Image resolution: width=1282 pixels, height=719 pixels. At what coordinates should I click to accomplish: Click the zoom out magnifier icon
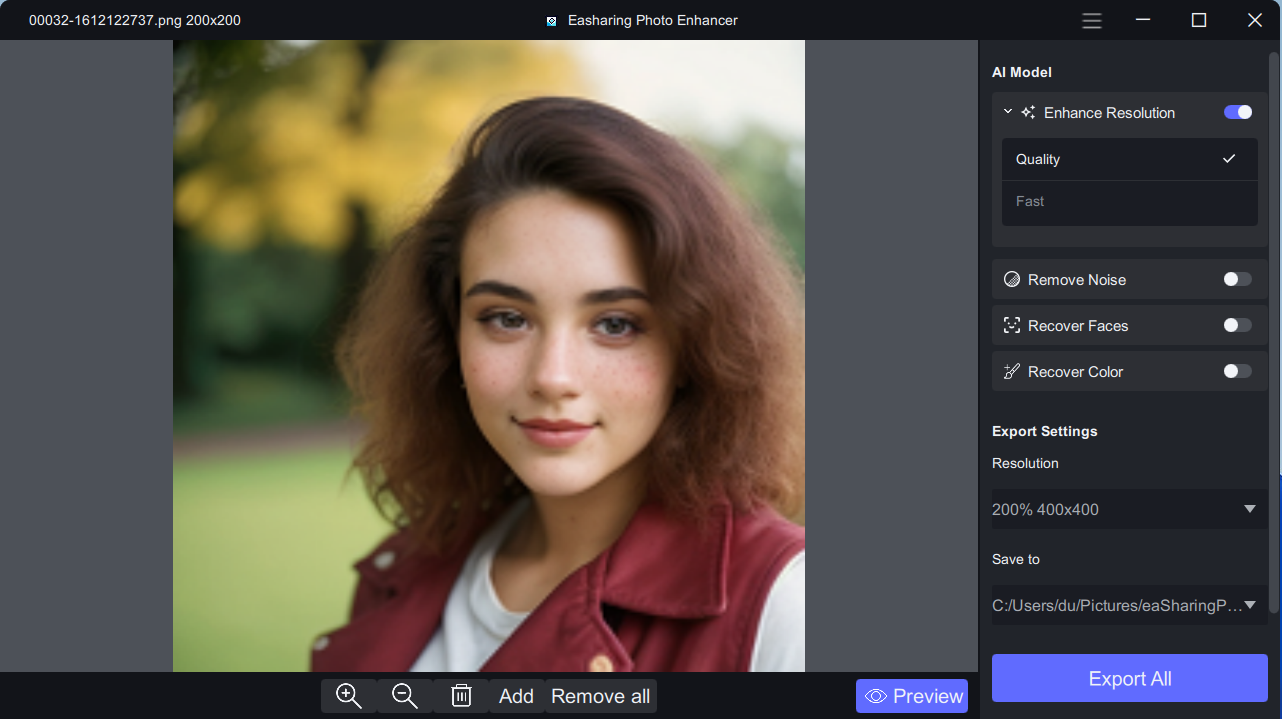(x=405, y=696)
